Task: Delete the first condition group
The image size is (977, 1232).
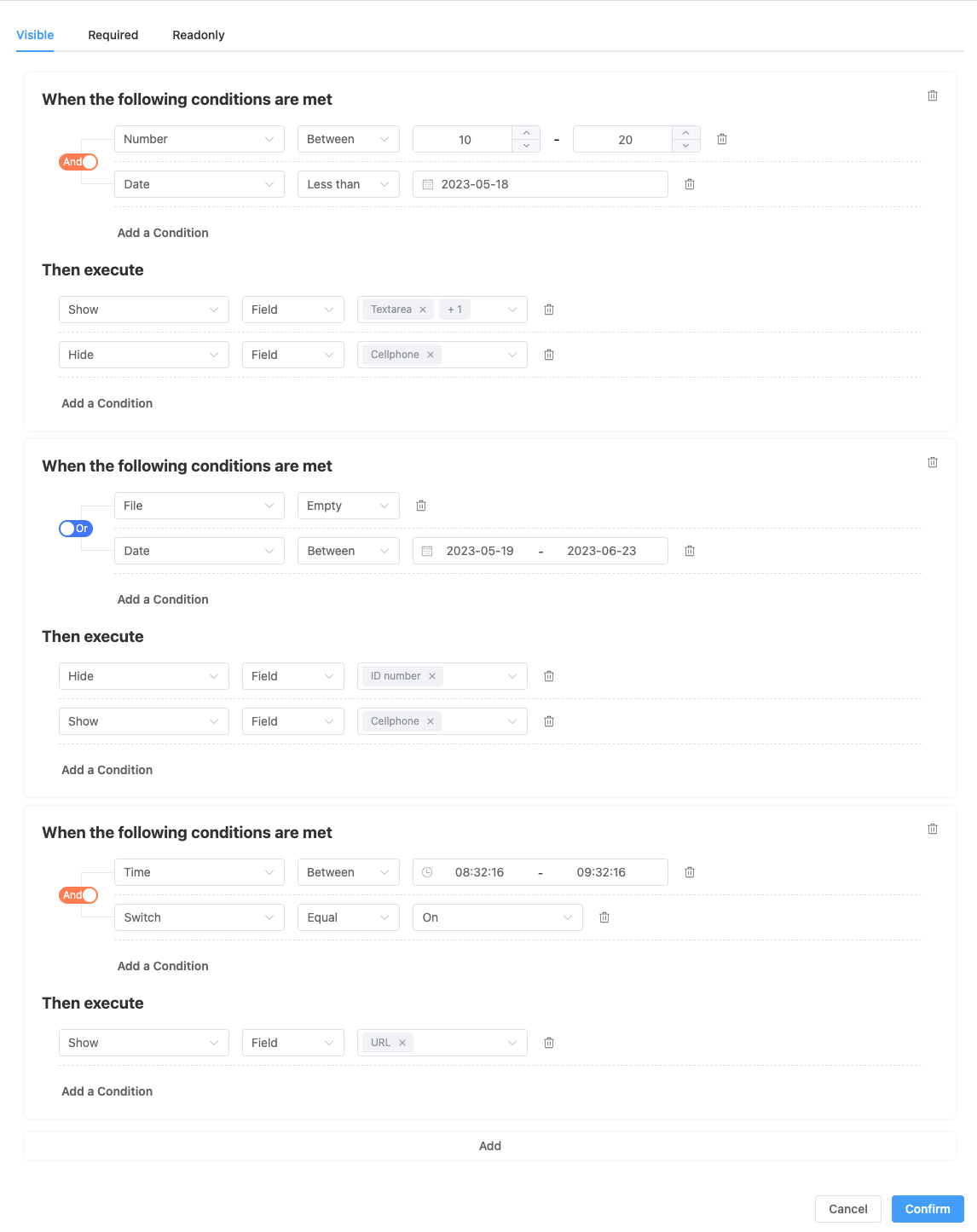Action: pos(933,95)
